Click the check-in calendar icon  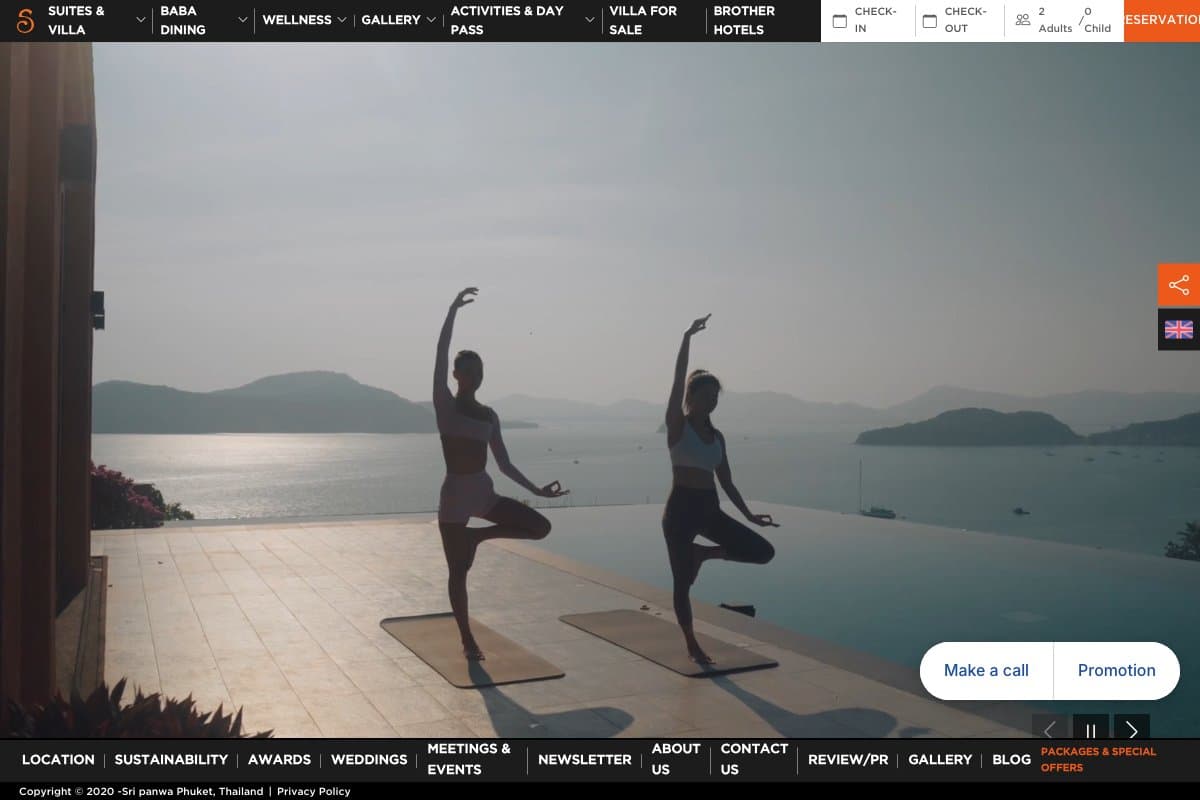[x=840, y=20]
